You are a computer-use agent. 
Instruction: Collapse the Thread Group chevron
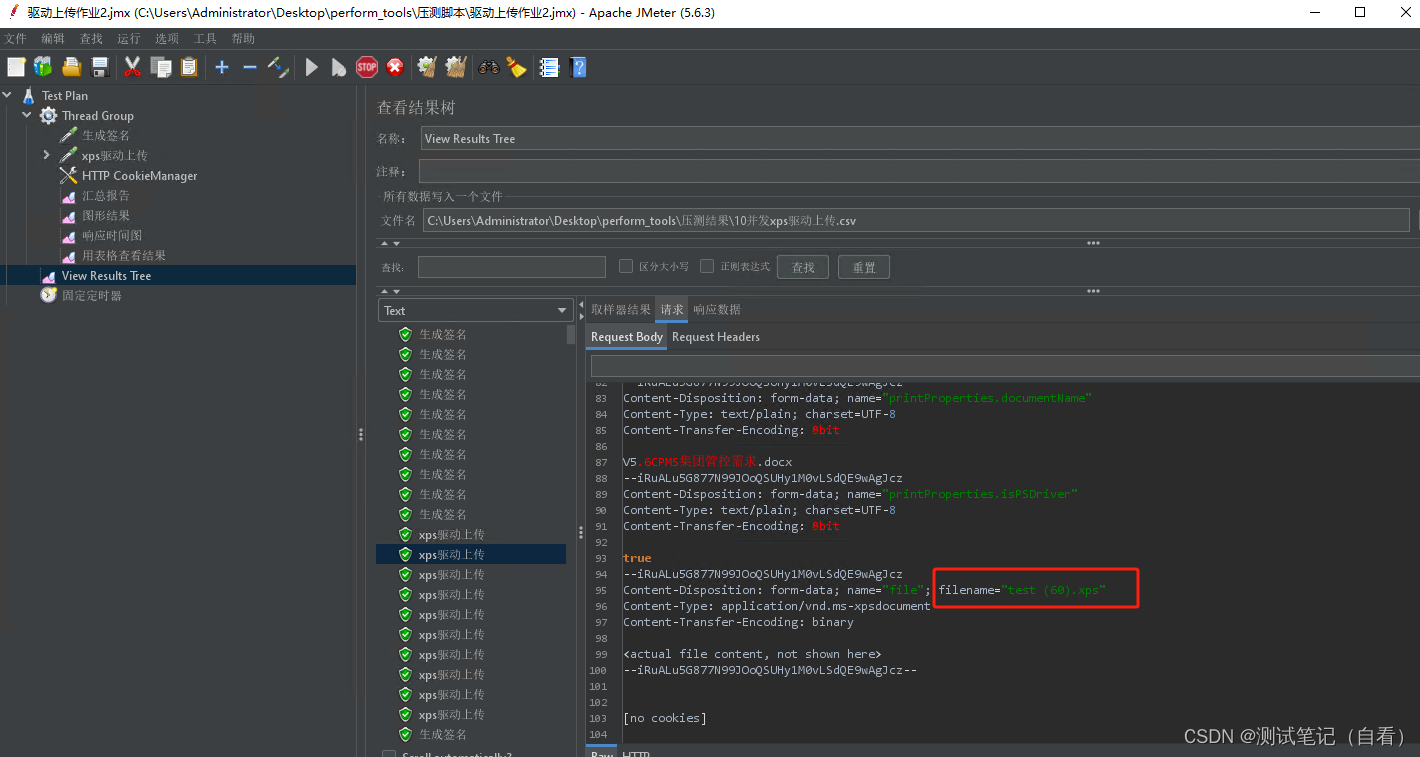tap(27, 116)
